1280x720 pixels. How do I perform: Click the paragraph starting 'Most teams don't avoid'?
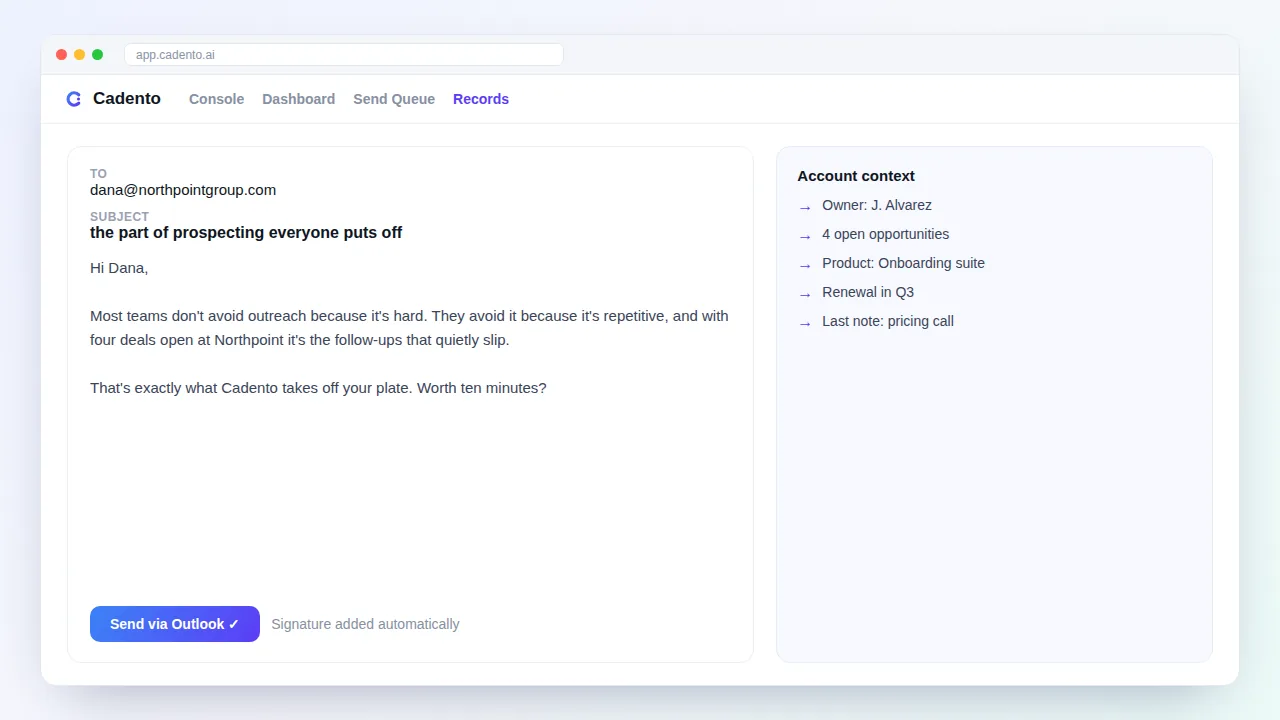click(x=409, y=328)
